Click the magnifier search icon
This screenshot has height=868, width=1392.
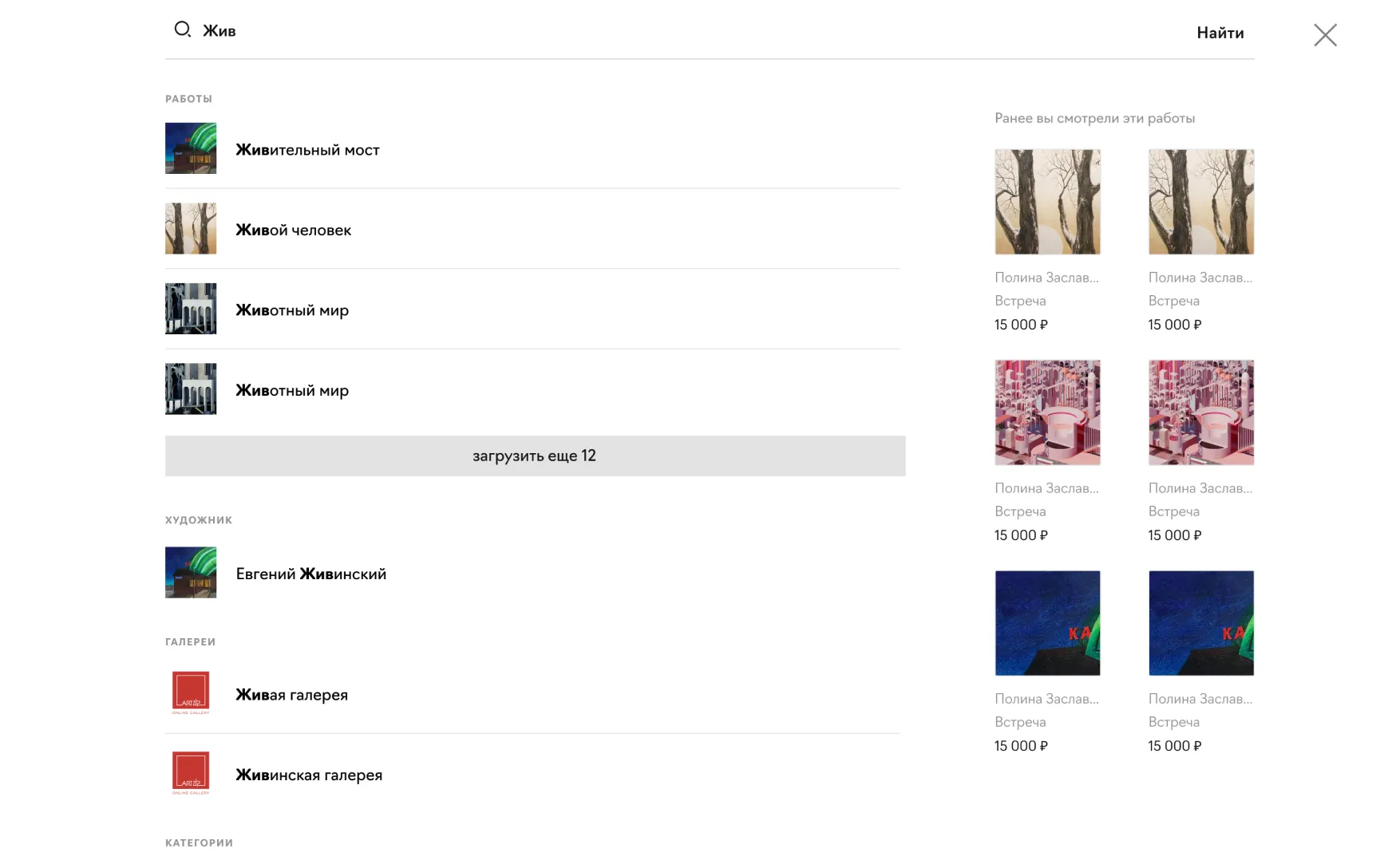(x=183, y=30)
